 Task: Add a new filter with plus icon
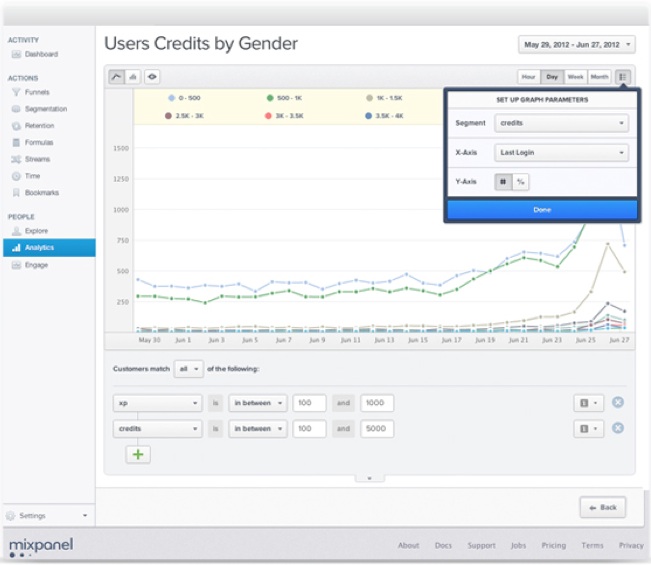[x=138, y=455]
